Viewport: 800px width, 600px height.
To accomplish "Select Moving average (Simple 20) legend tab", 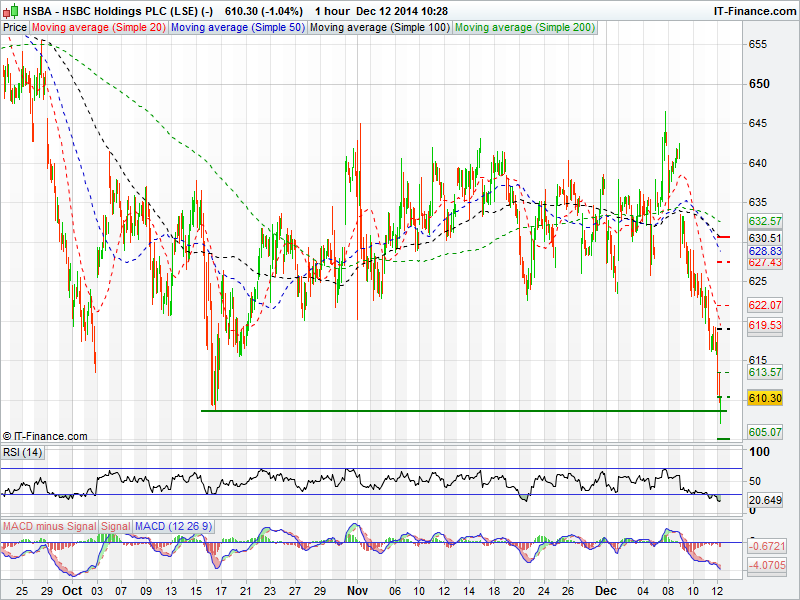I will pyautogui.click(x=99, y=27).
